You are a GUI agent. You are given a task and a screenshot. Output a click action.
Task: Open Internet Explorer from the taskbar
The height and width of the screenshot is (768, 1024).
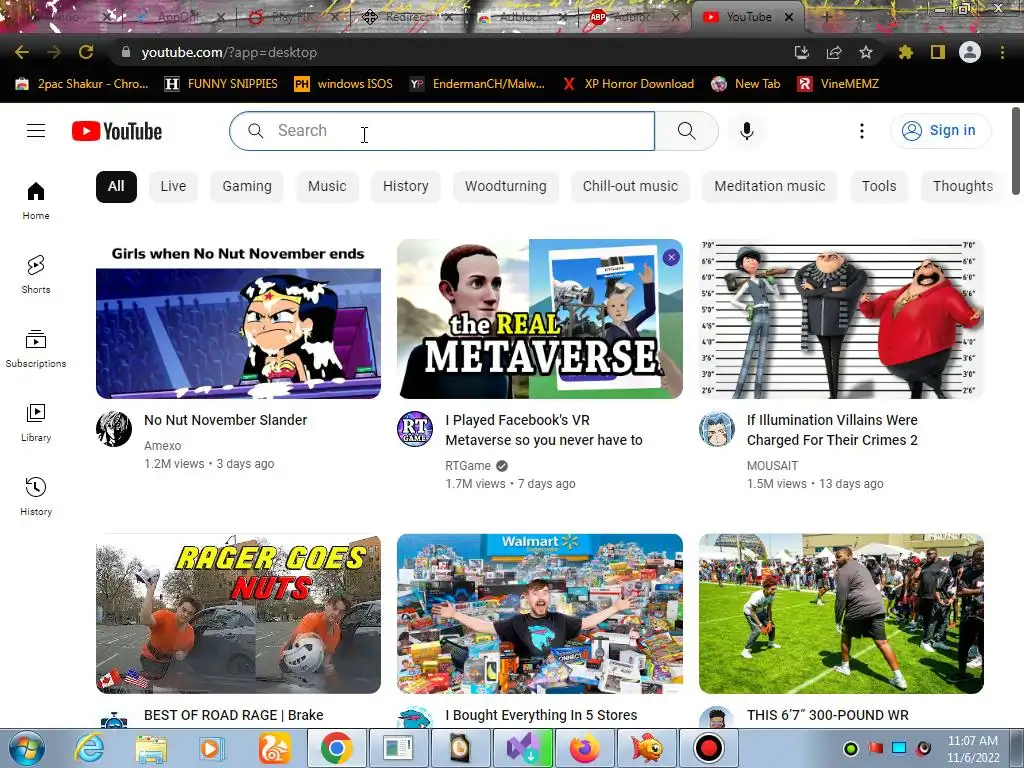click(88, 748)
